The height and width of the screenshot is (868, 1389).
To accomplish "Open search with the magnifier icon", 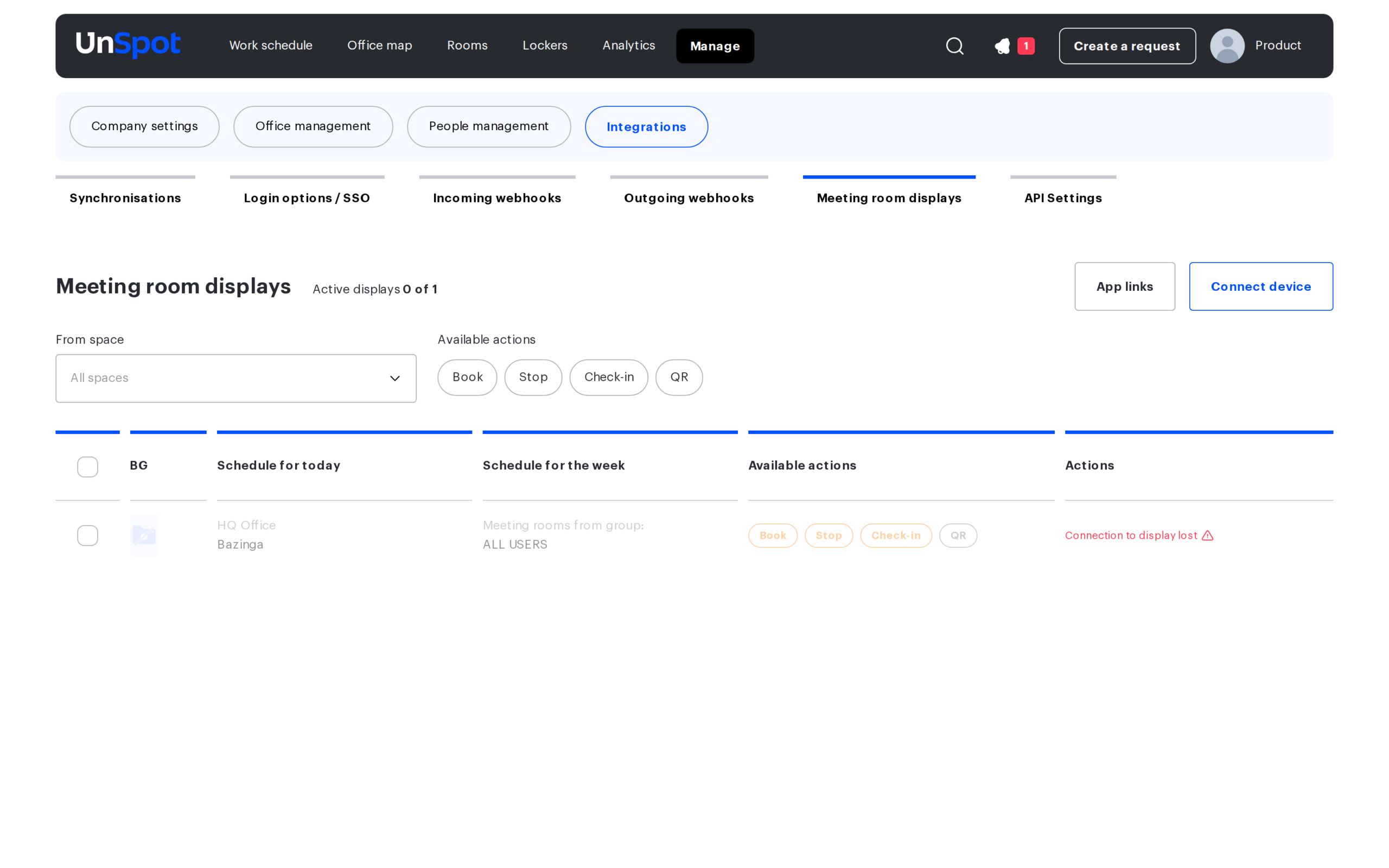I will coord(954,46).
